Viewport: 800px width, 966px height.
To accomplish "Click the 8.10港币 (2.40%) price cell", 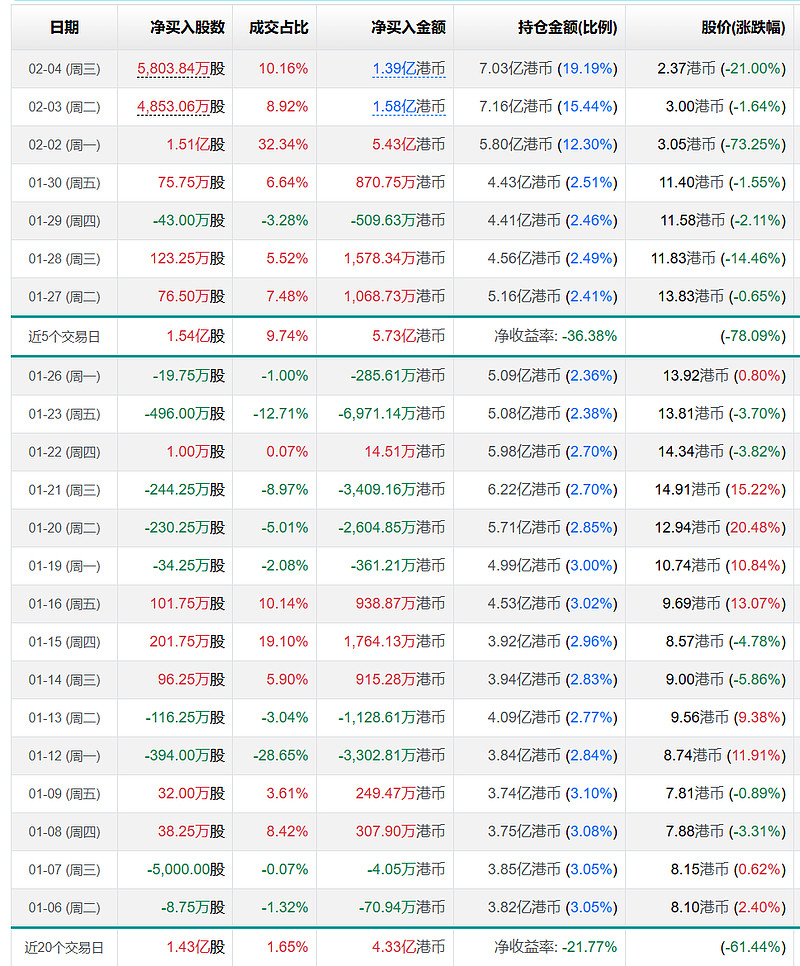I will pos(729,907).
